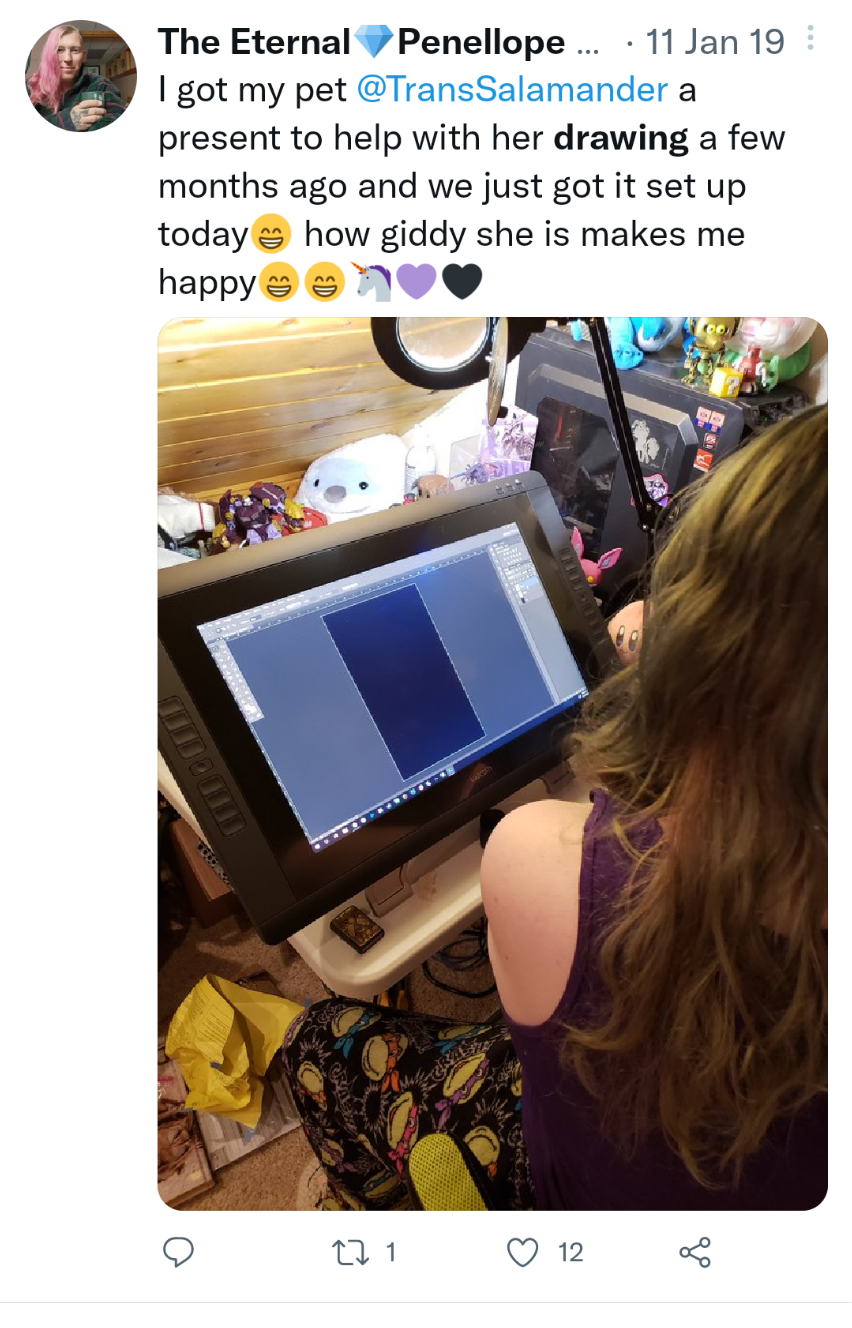The width and height of the screenshot is (852, 1328).
Task: Follow the @TransSalamander mention link
Action: point(512,90)
